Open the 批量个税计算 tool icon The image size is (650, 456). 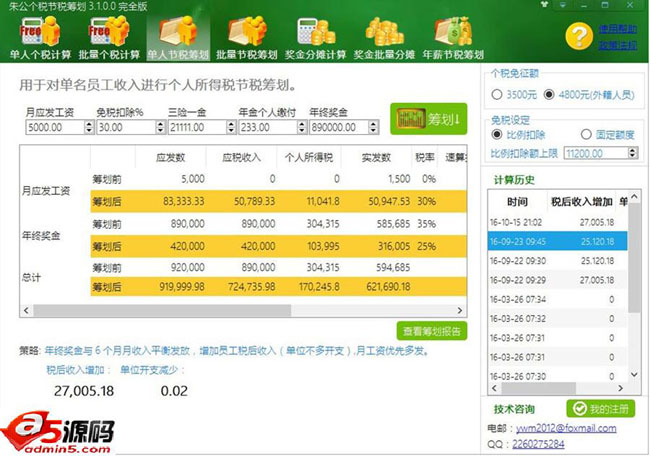[109, 38]
